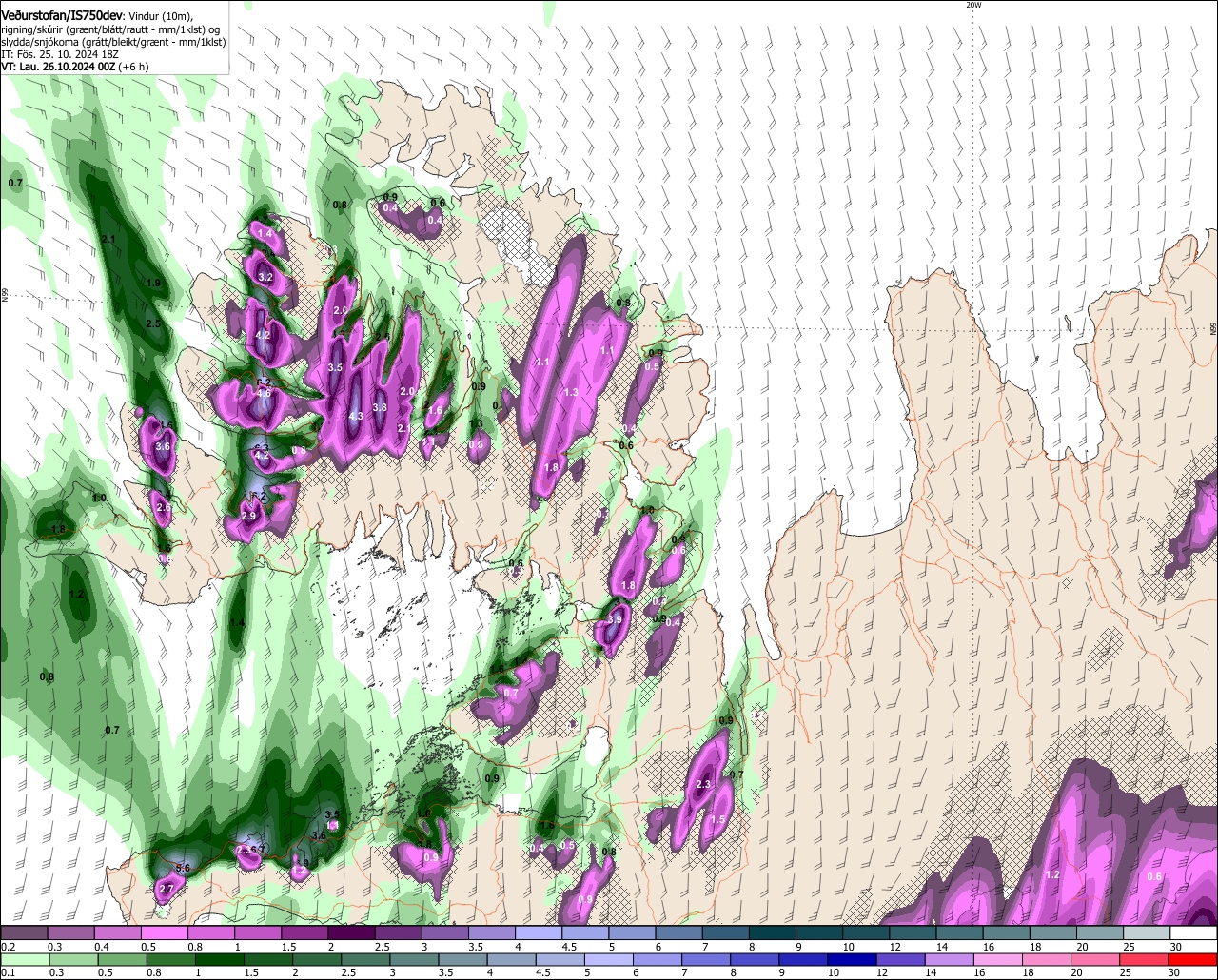Click the 3.9 precipitation value on the map
The image size is (1218, 980).
point(615,619)
